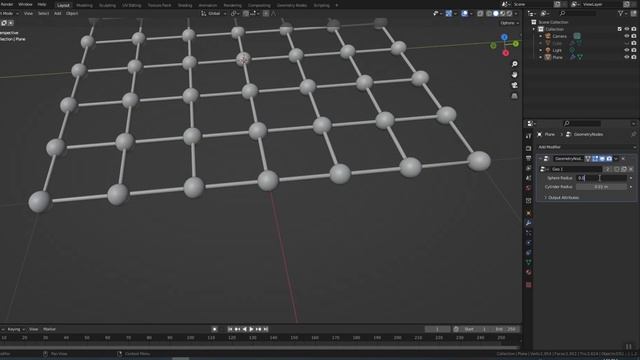
Task: Open the viewport Object menu
Action: pyautogui.click(x=72, y=13)
